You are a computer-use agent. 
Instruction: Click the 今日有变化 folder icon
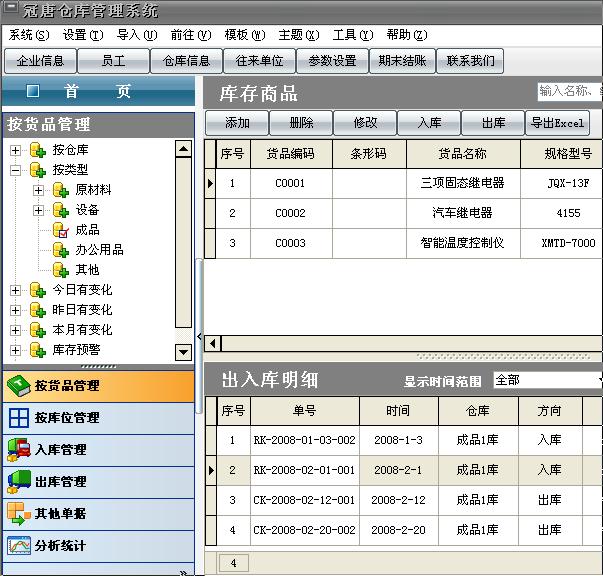click(38, 290)
